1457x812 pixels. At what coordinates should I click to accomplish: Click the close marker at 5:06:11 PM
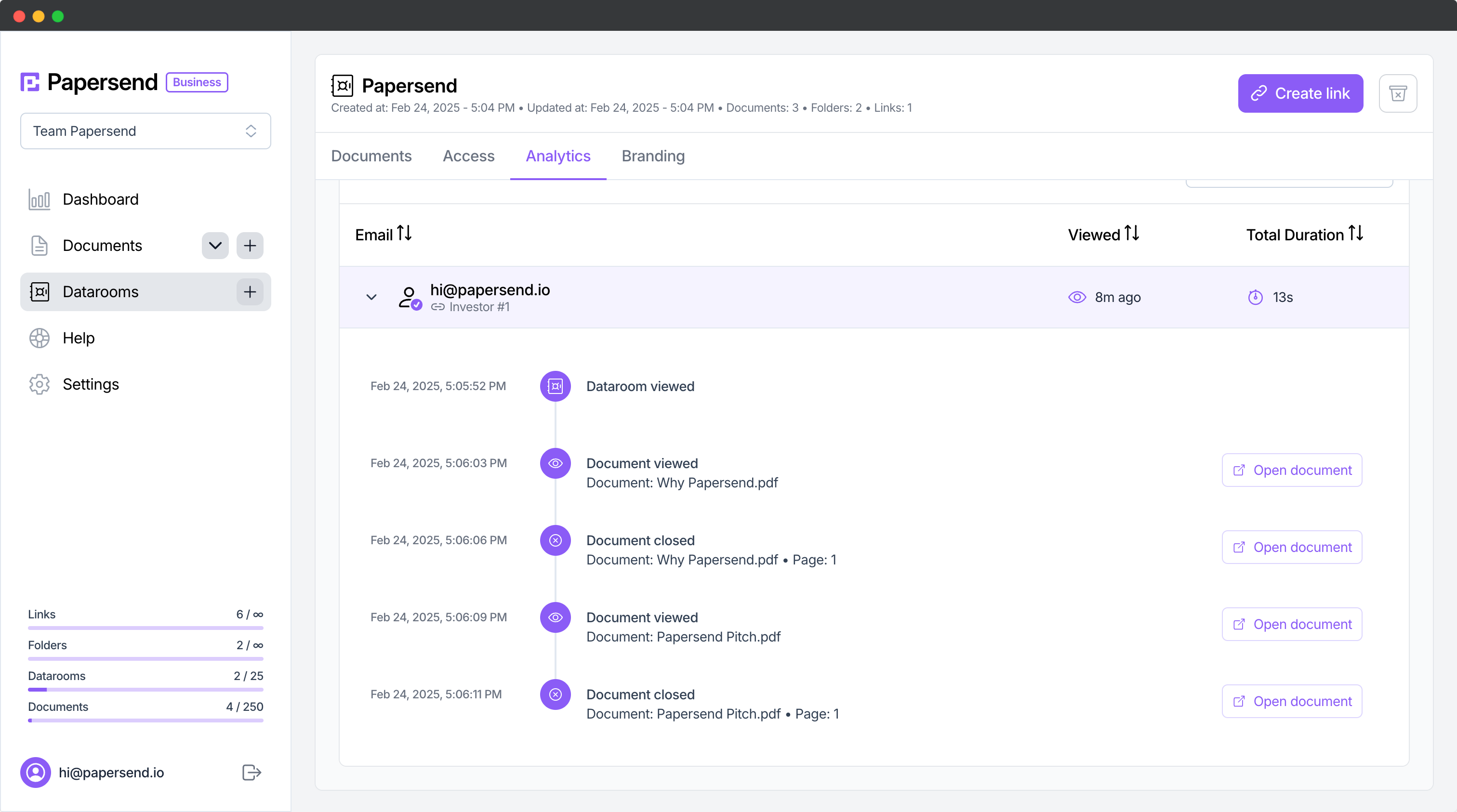coord(556,694)
